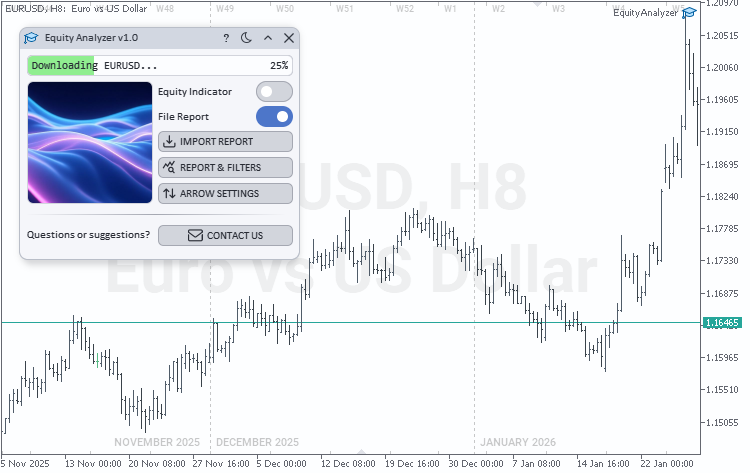Click the download progress bar

click(160, 66)
